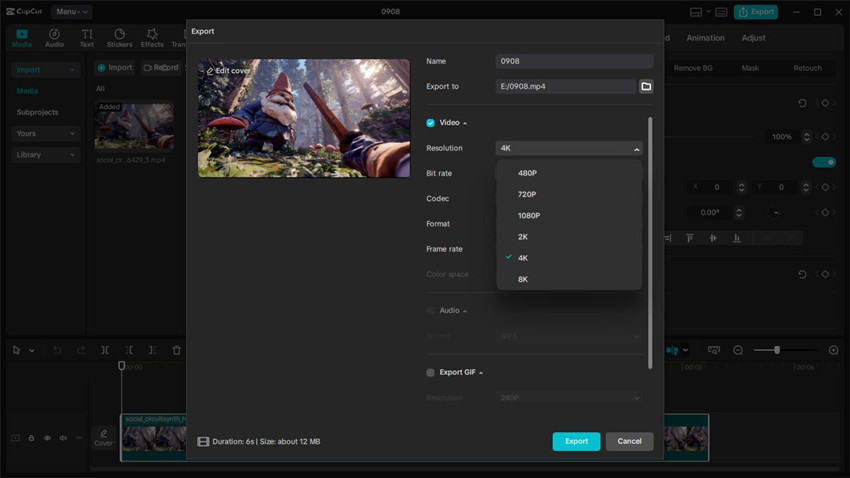Click the align bottom icon in the properties panel
Viewport: 850px width, 478px height.
click(x=737, y=238)
